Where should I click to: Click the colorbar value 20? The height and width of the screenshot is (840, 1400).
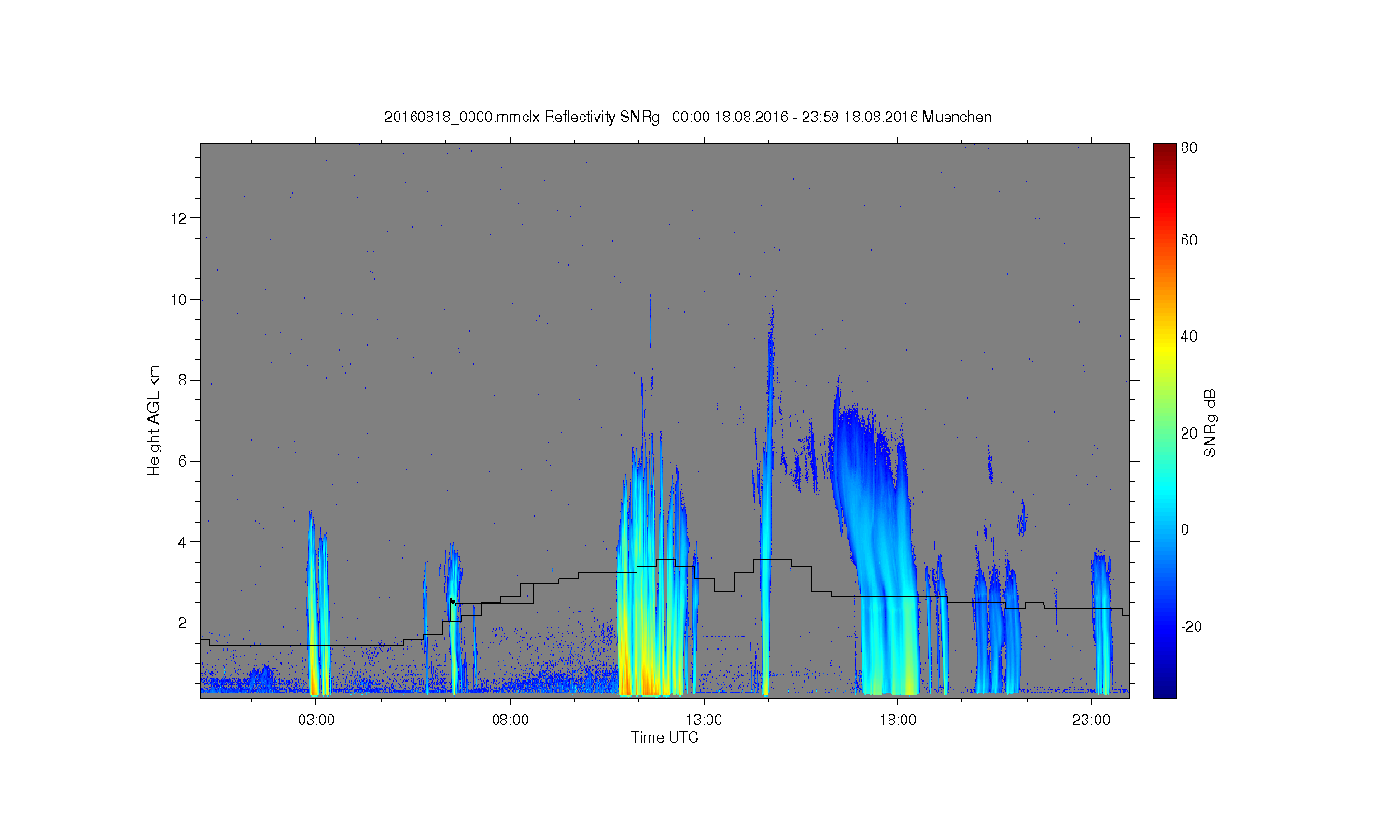pyautogui.click(x=1189, y=432)
